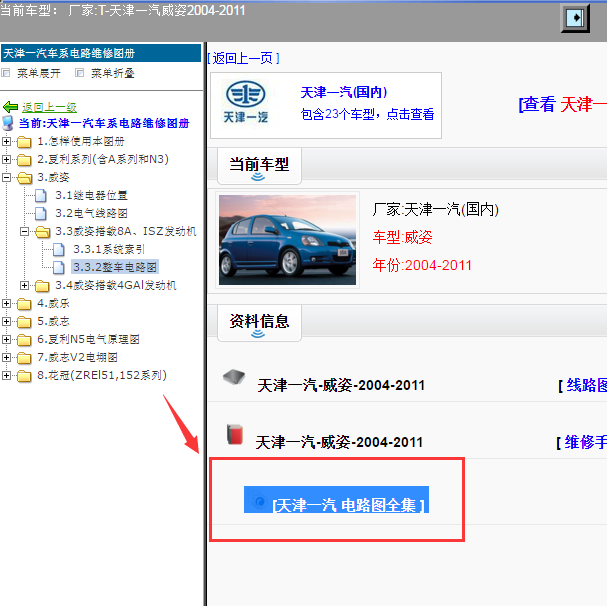This screenshot has width=607, height=606.
Task: Click document icon for 3.2电气线路图
Action: [41, 213]
